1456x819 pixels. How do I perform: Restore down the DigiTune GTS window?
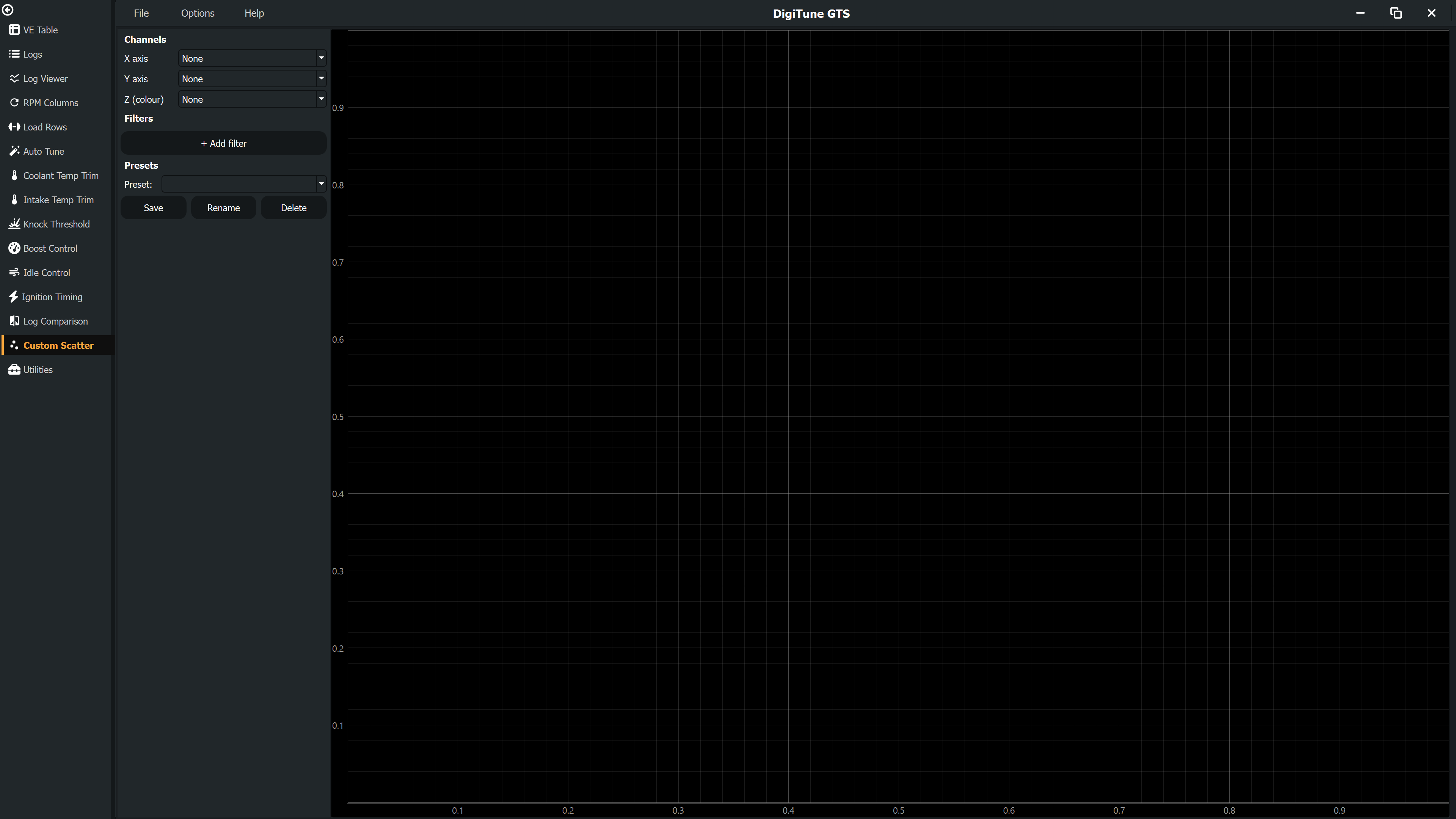[x=1396, y=13]
